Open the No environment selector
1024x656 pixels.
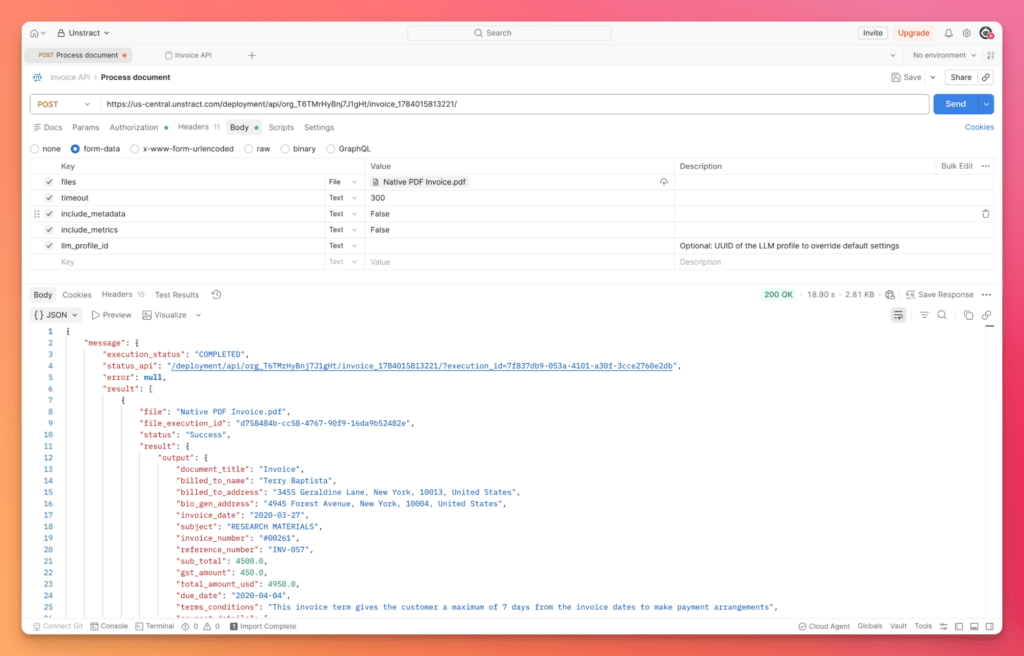click(x=944, y=56)
